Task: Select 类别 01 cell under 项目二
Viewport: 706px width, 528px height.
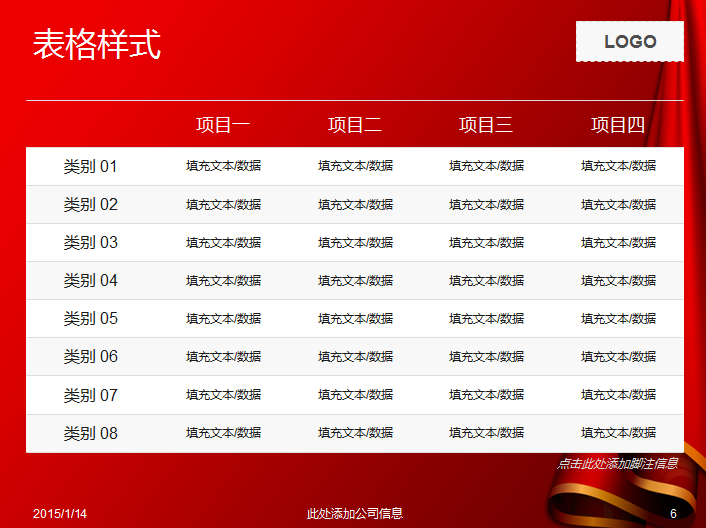Action: tap(355, 166)
